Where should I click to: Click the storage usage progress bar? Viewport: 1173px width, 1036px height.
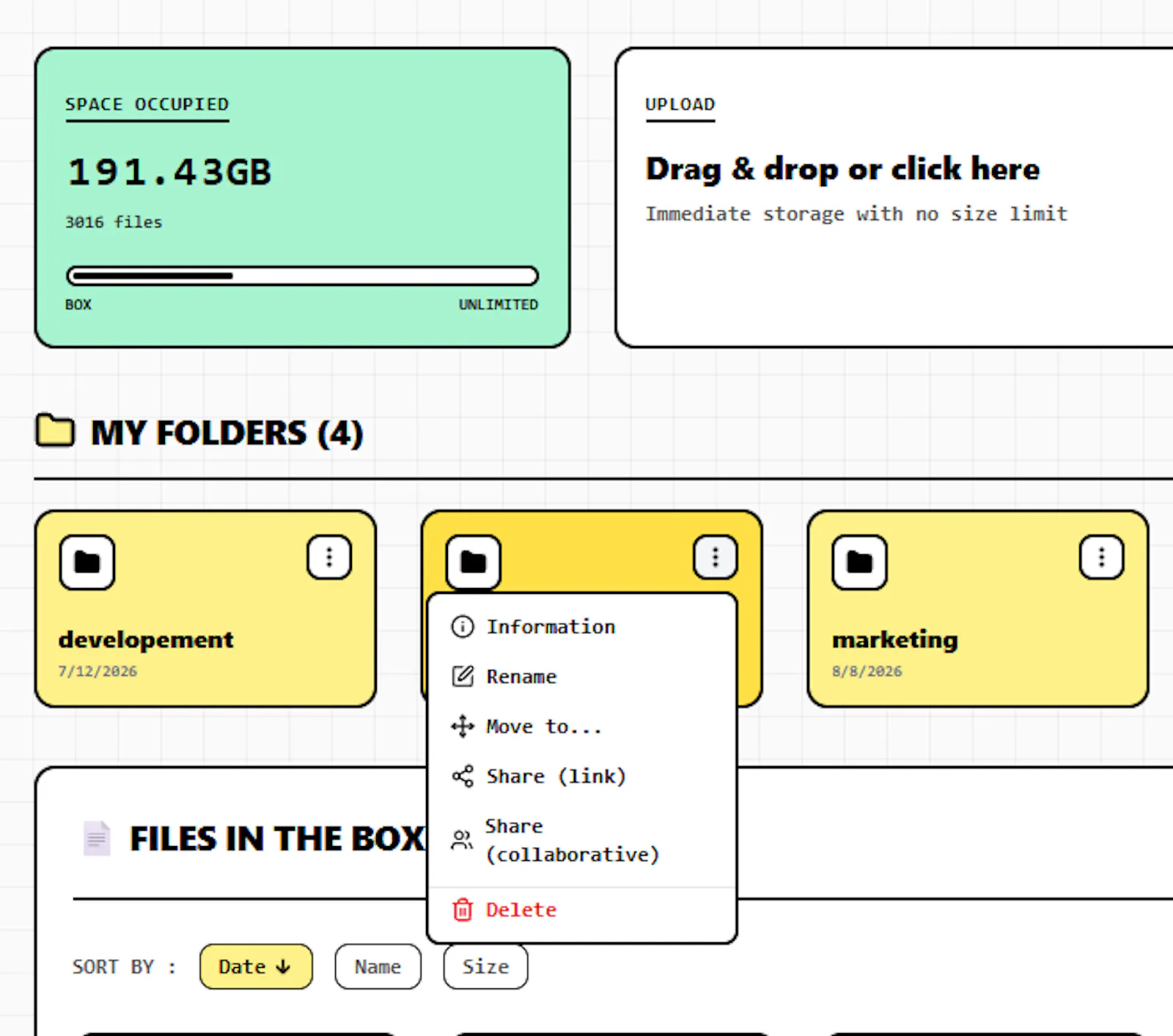pos(302,276)
